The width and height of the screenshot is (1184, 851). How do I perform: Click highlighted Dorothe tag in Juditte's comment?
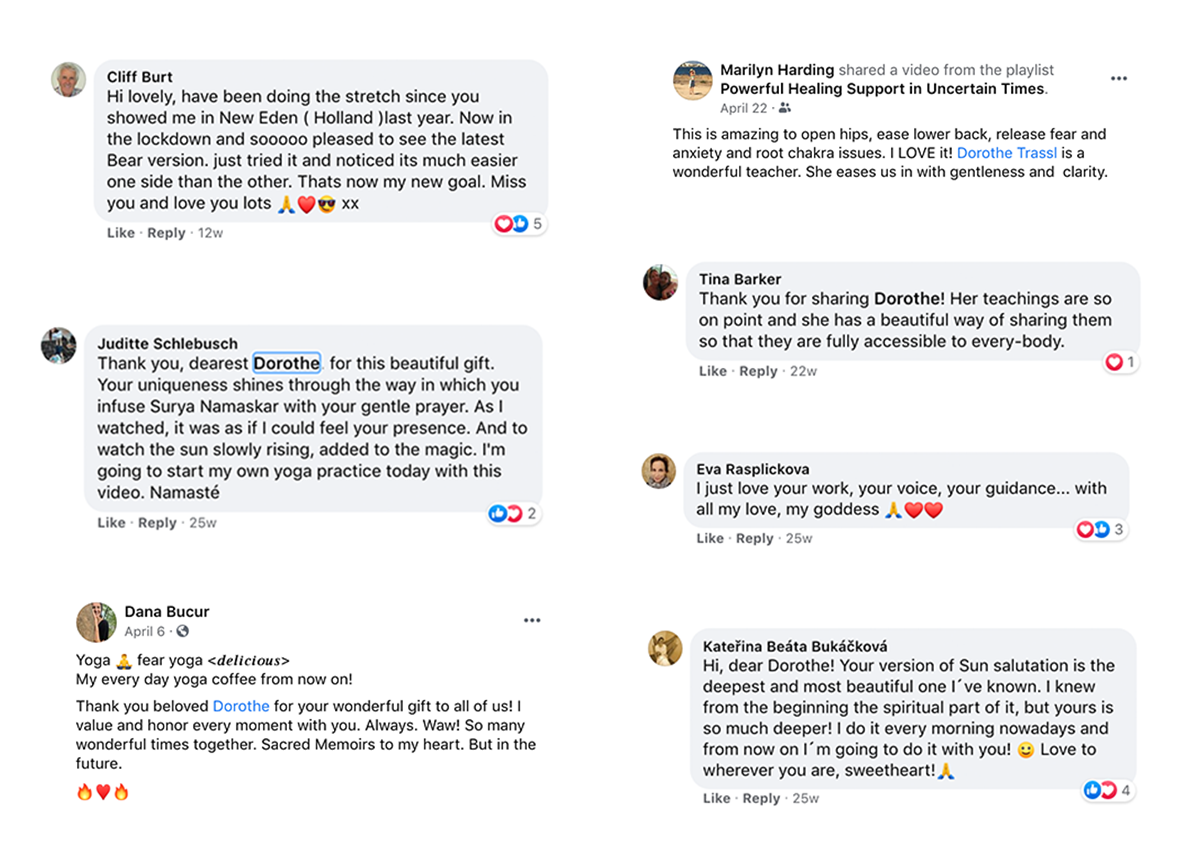pyautogui.click(x=287, y=363)
